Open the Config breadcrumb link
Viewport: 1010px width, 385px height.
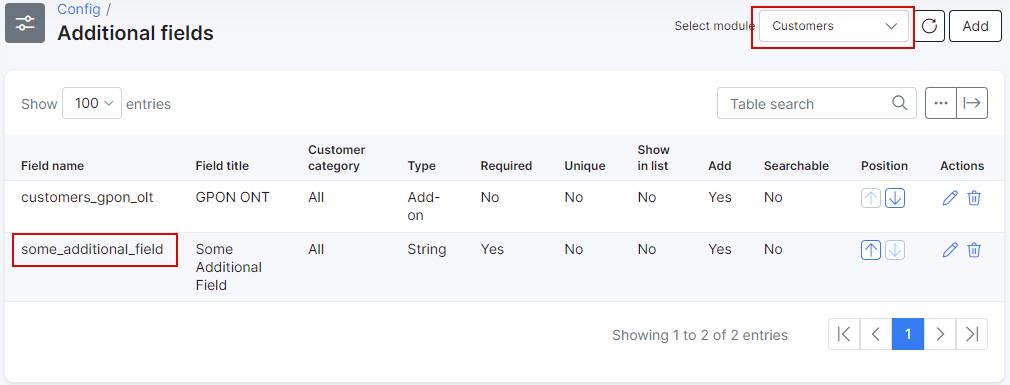coord(79,9)
